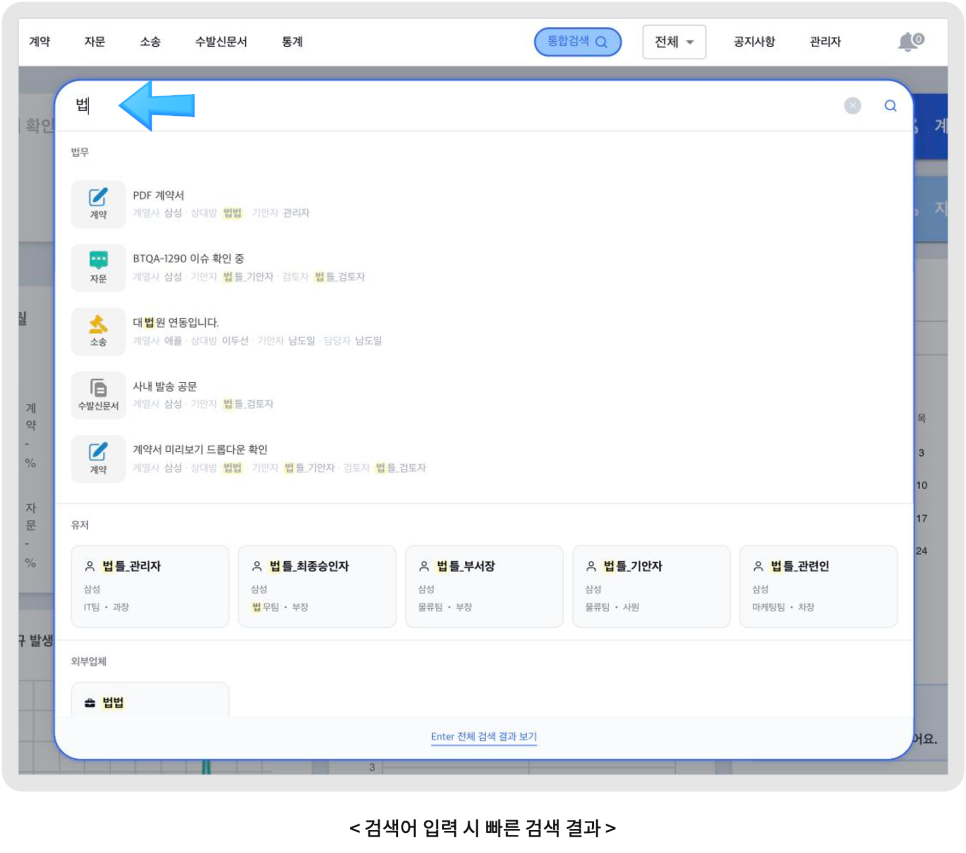Click the briefcase icon on 법법 card
Screen dimensions: 966x853
[90, 703]
